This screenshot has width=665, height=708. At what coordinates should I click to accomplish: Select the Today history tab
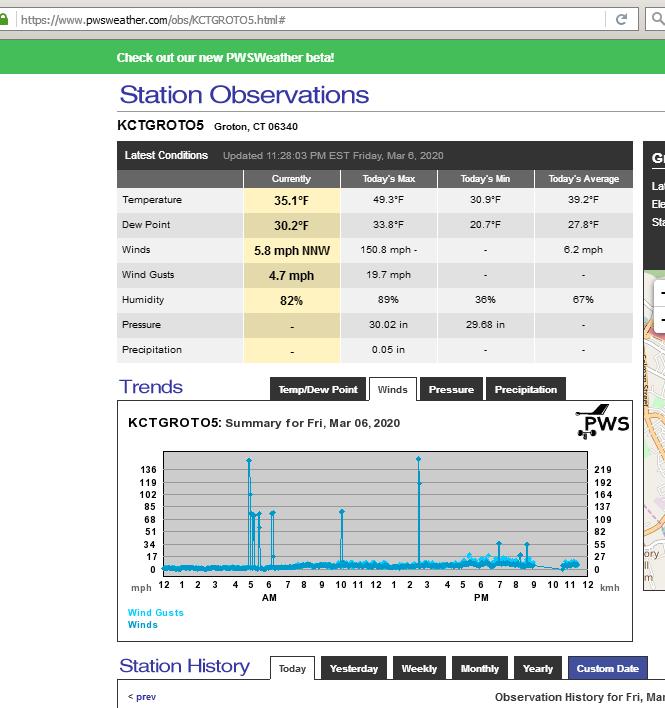[x=292, y=668]
